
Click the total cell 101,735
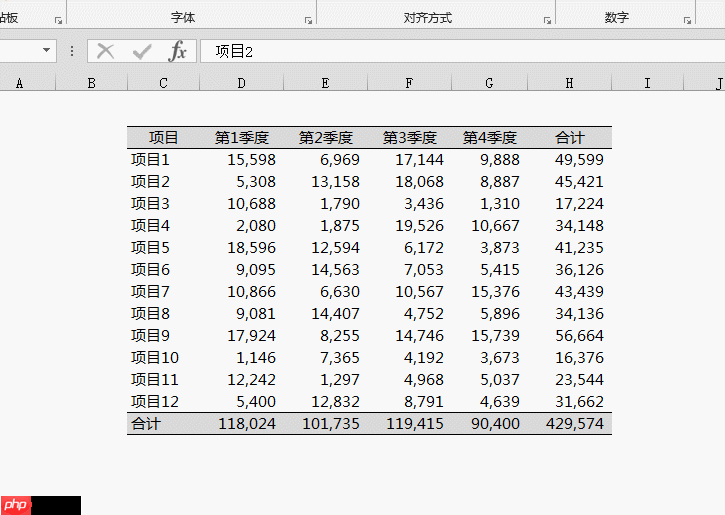coord(326,423)
